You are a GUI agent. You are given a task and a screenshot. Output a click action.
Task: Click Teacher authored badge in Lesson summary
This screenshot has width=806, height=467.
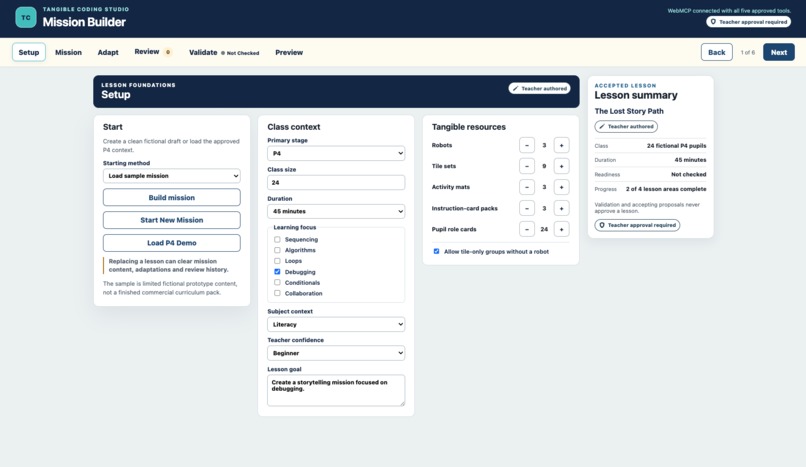tap(626, 126)
